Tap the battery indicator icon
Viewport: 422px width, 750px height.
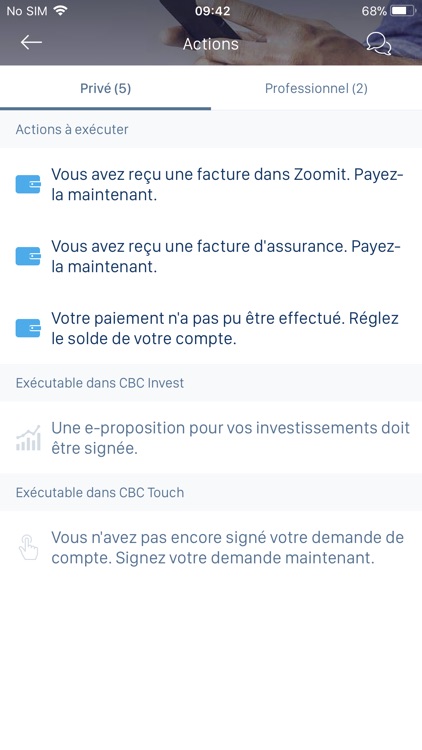[403, 11]
